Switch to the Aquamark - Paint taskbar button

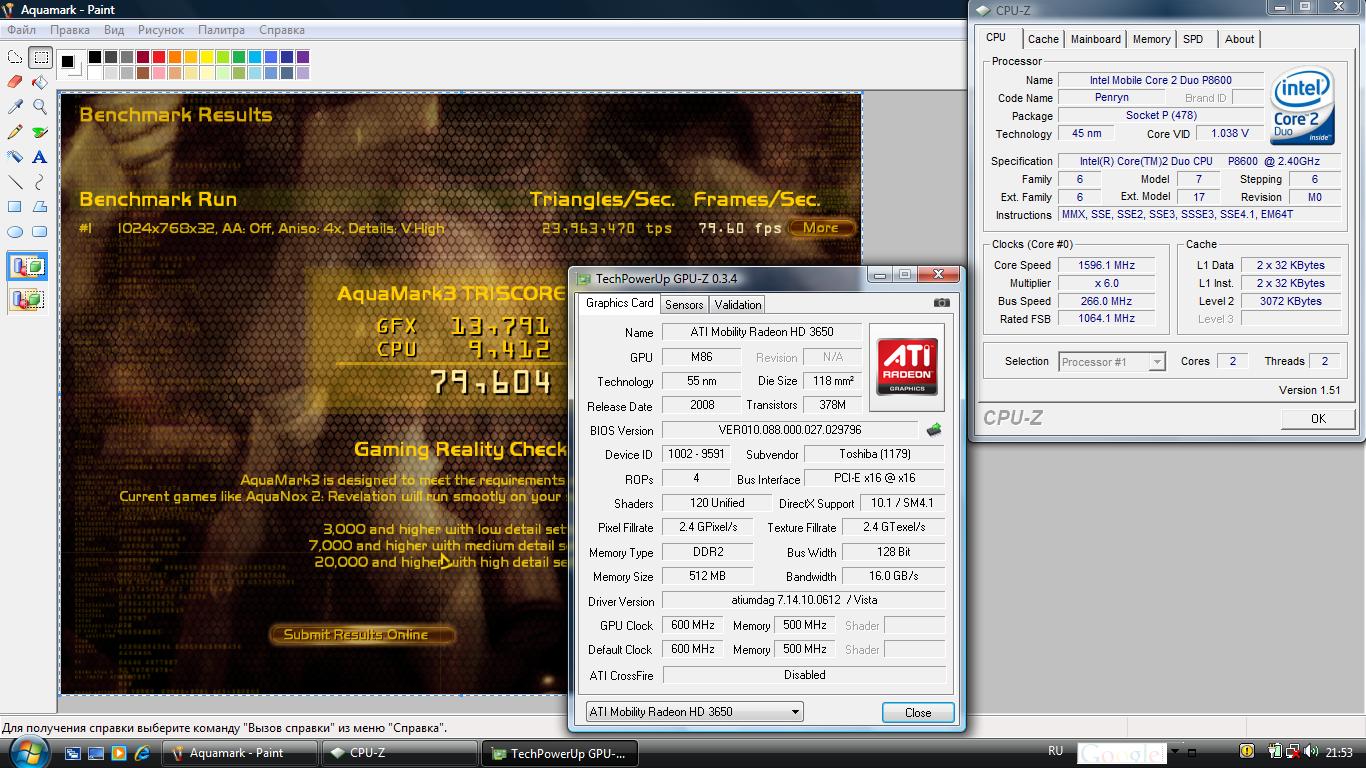point(240,753)
